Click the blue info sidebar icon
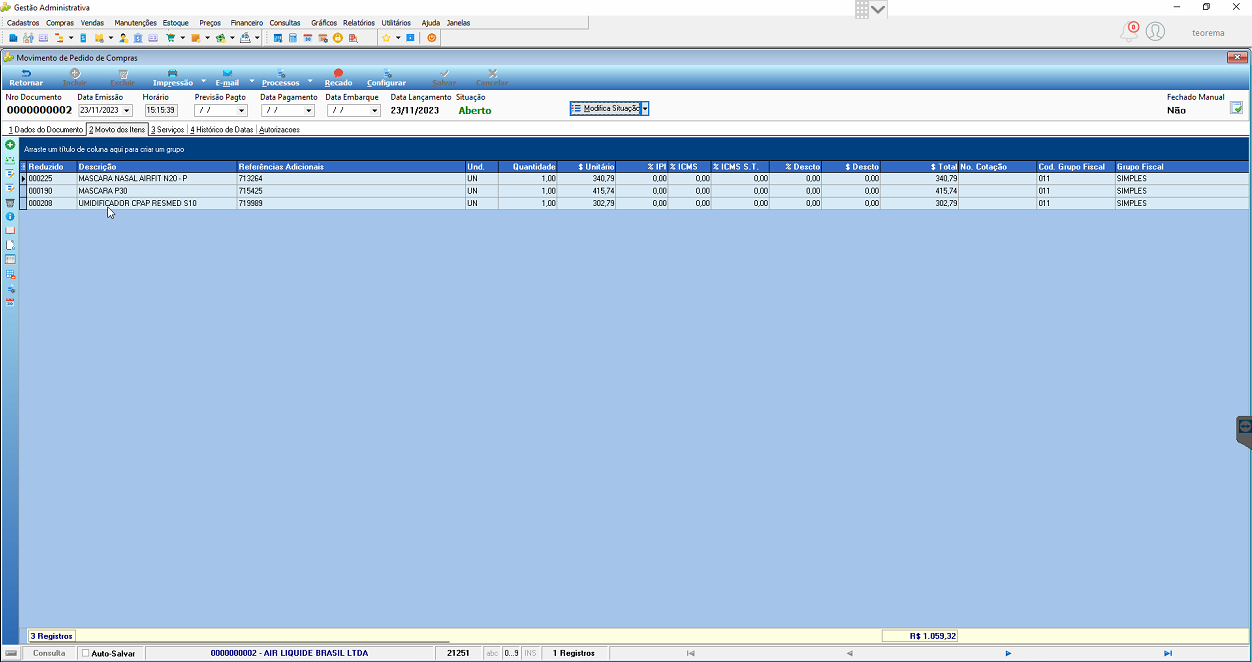 pos(10,216)
